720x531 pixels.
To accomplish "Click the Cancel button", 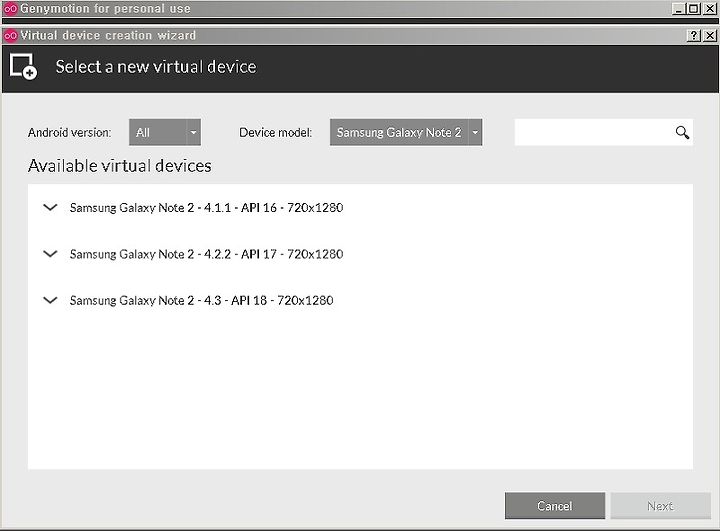I will pos(555,506).
